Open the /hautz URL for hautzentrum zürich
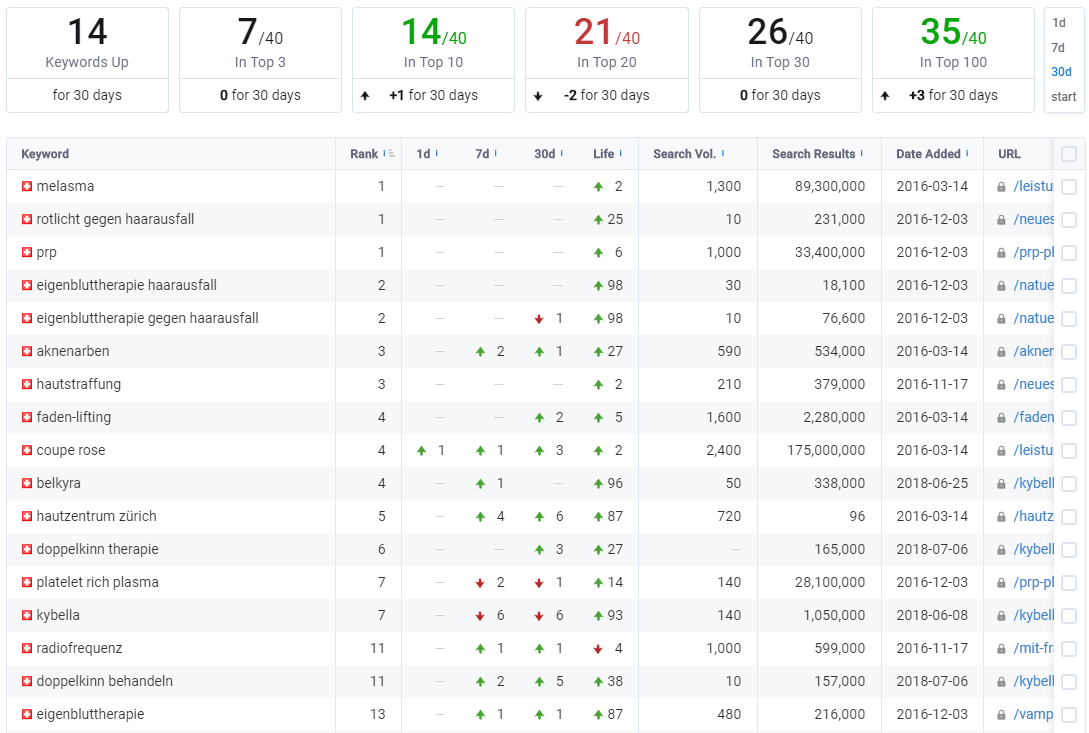1089x733 pixels. pos(1033,516)
